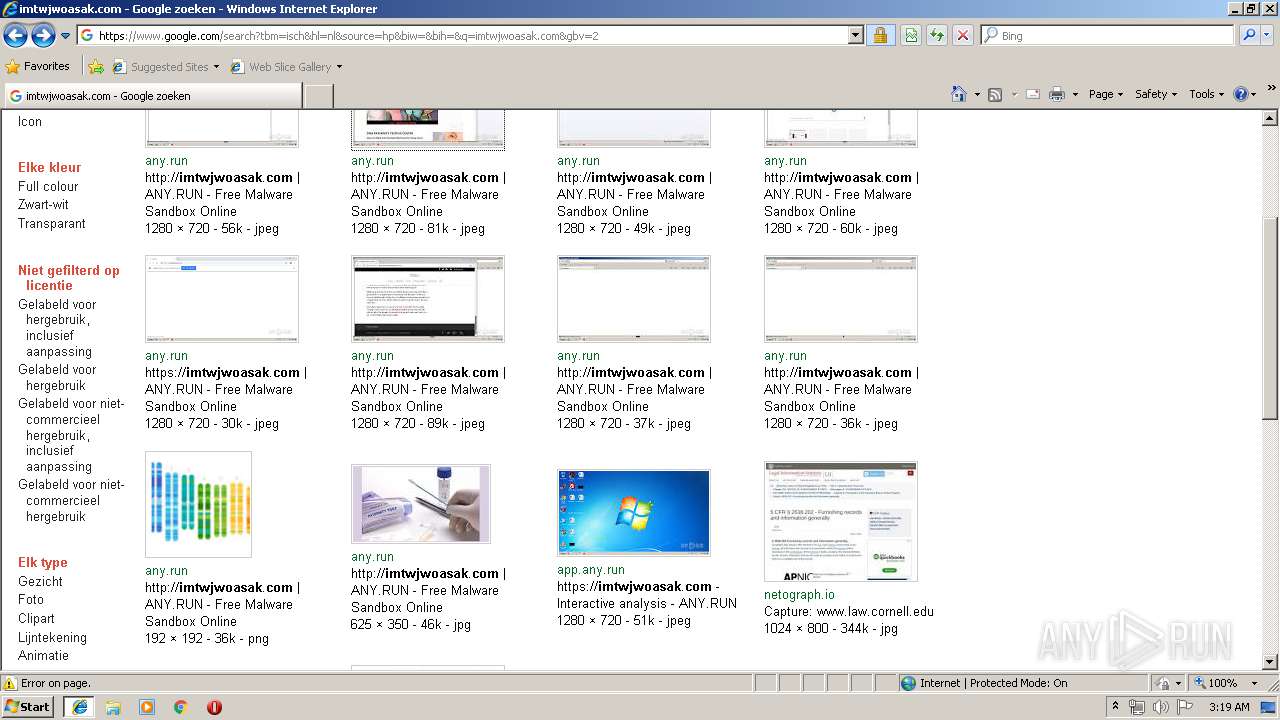The image size is (1280, 720).
Task: Stop loading with the red X icon
Action: tap(963, 35)
